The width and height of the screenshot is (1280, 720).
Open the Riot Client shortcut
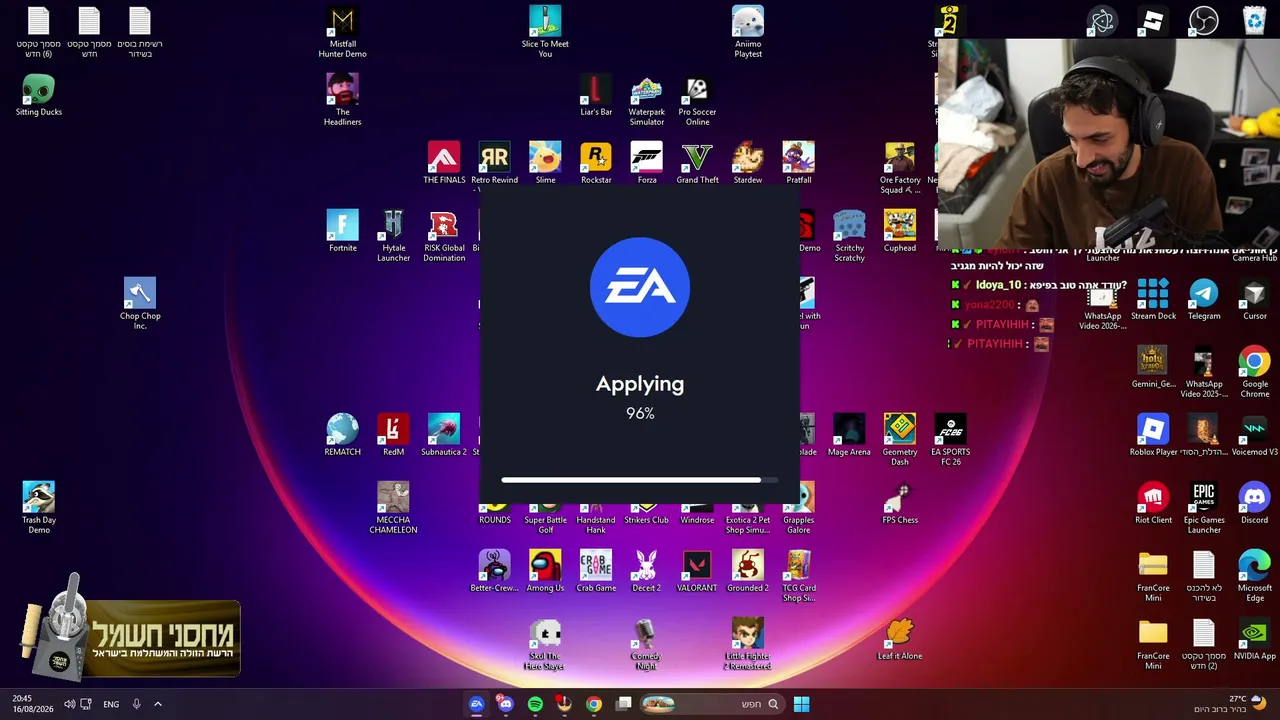pos(1153,503)
